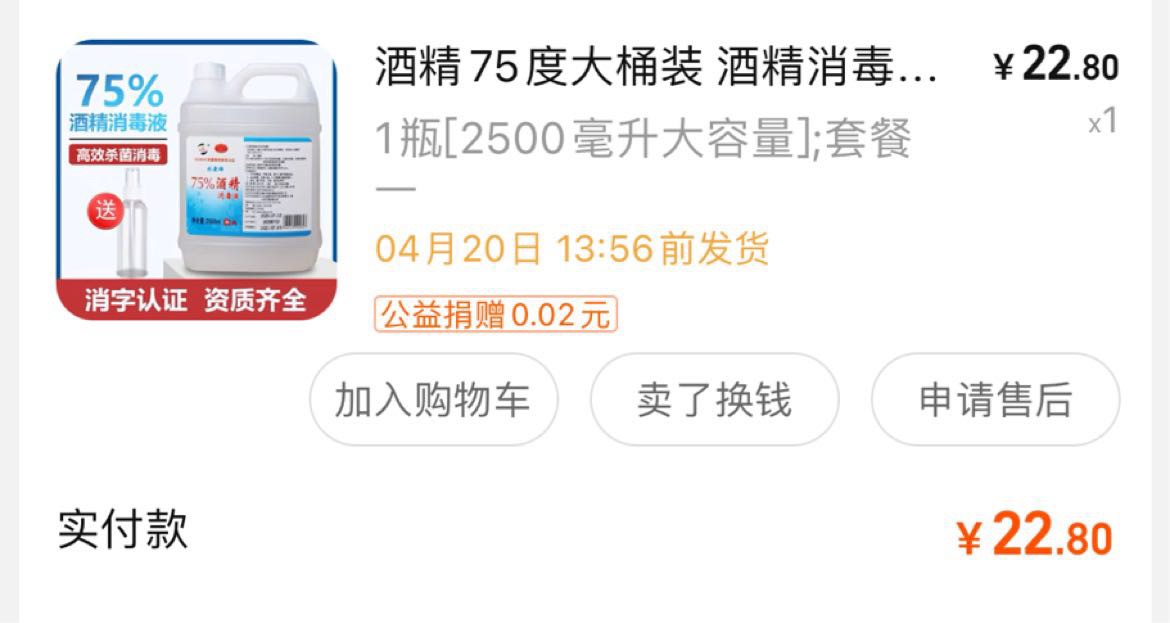Click the 加入购物车 button

[x=434, y=400]
